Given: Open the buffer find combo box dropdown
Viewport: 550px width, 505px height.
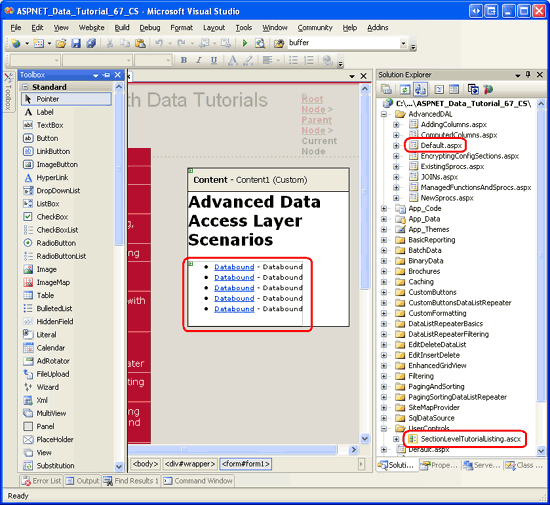Looking at the screenshot, I should (x=403, y=43).
